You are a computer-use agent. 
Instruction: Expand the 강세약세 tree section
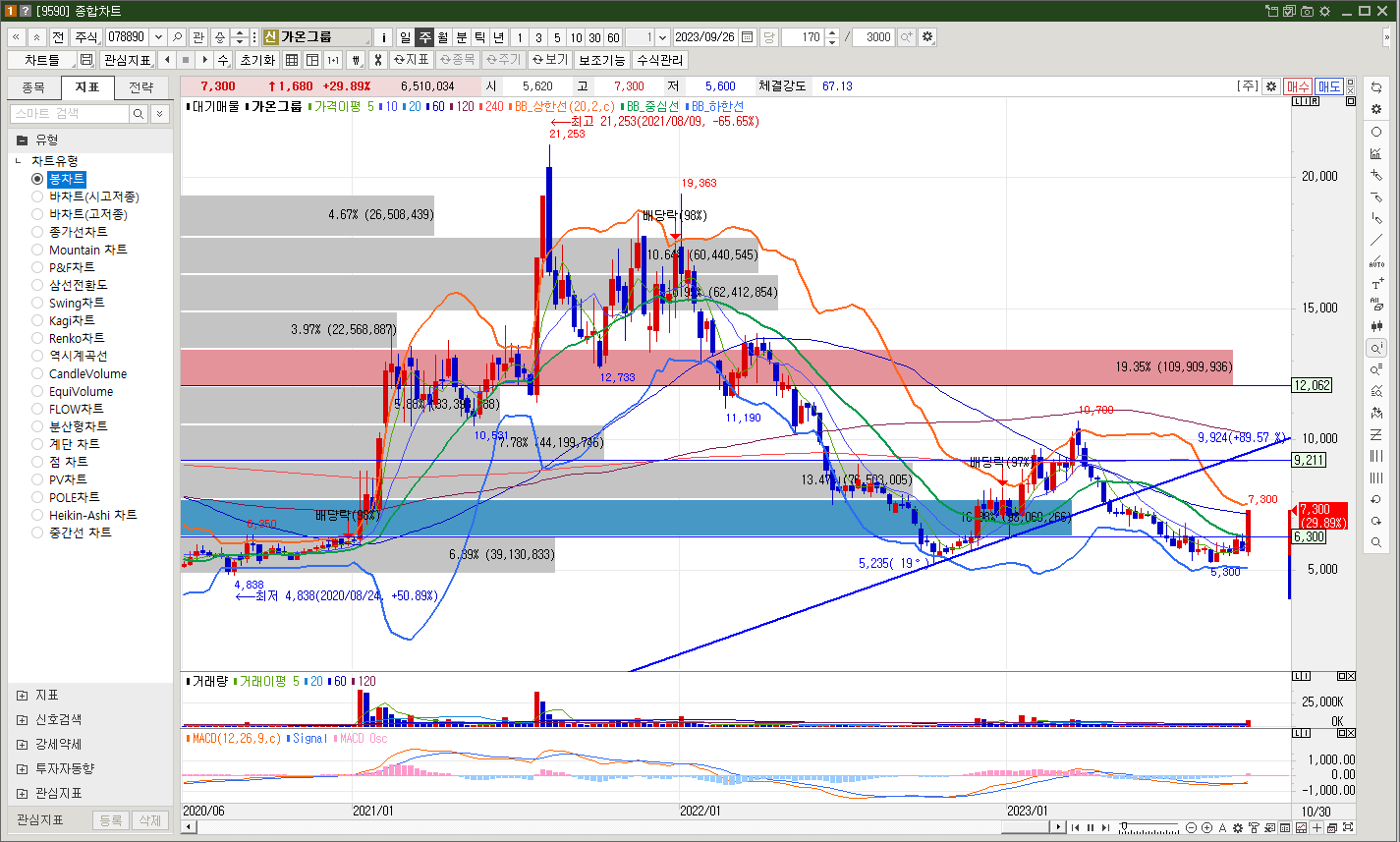click(x=23, y=744)
